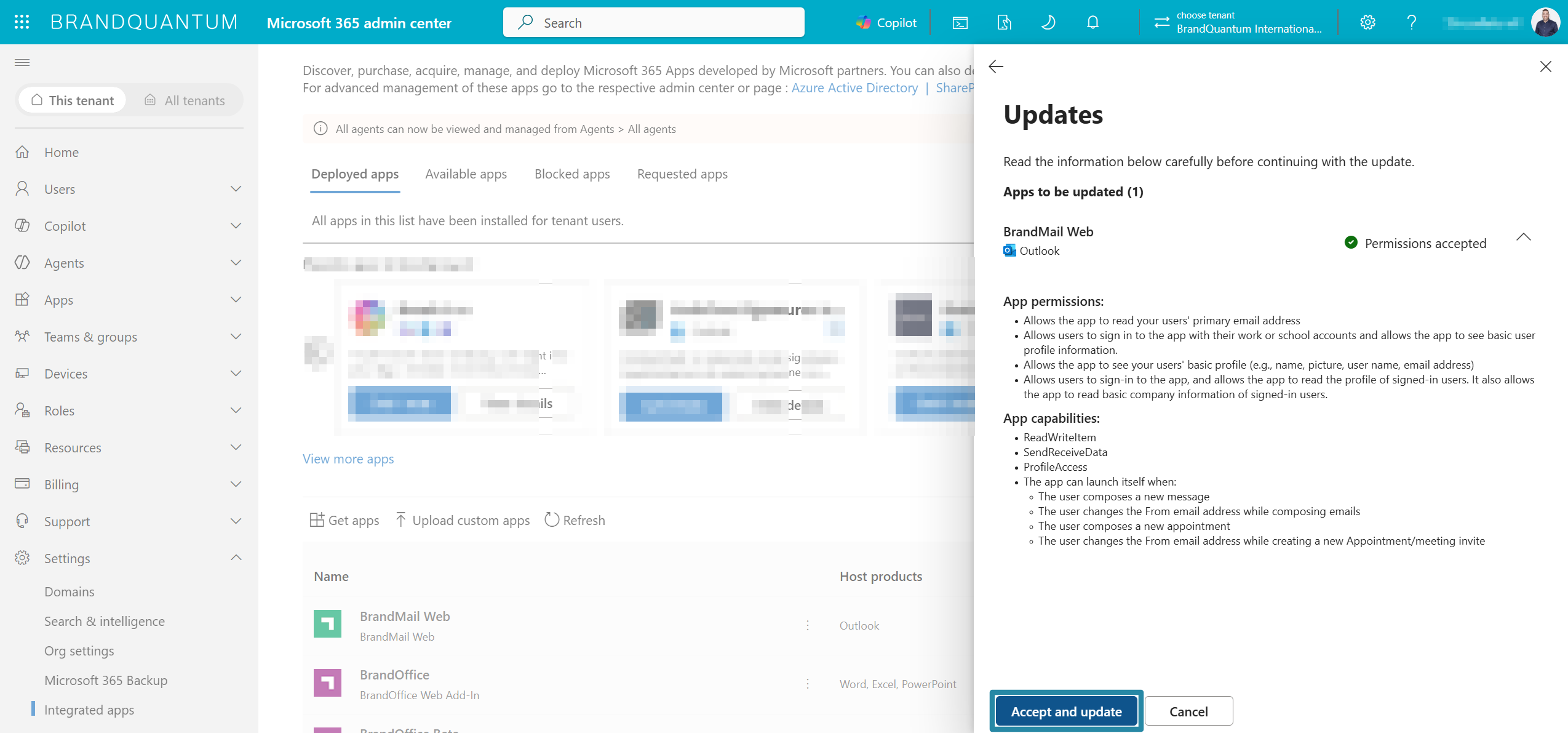Open Copilot from the top bar
Viewport: 1568px width, 733px height.
click(886, 23)
